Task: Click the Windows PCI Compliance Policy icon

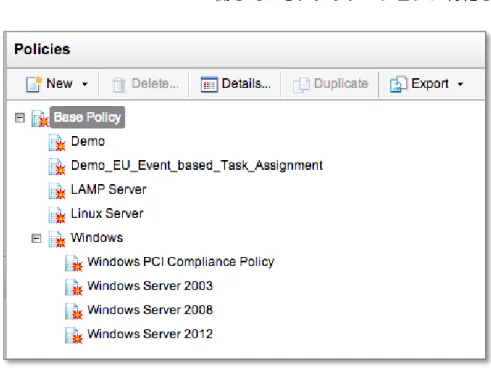Action: [73, 263]
